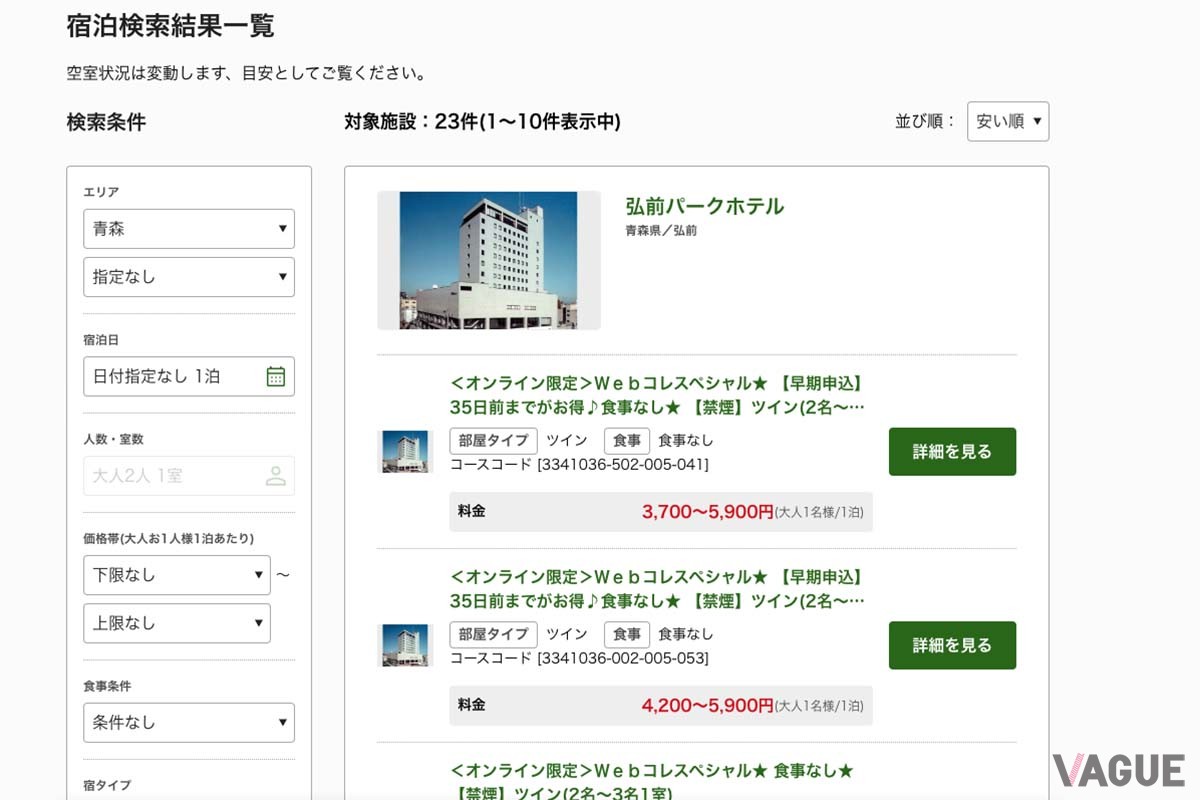Click the 宿泊日 日付指定なし 1泊 field
1200x800 pixels.
click(x=189, y=376)
